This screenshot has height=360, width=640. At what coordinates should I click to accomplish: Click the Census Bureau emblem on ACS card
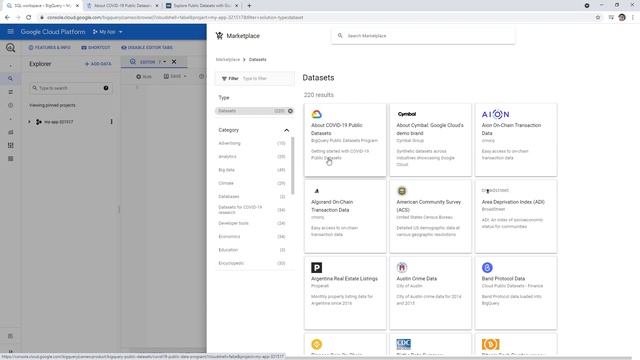[x=402, y=191]
